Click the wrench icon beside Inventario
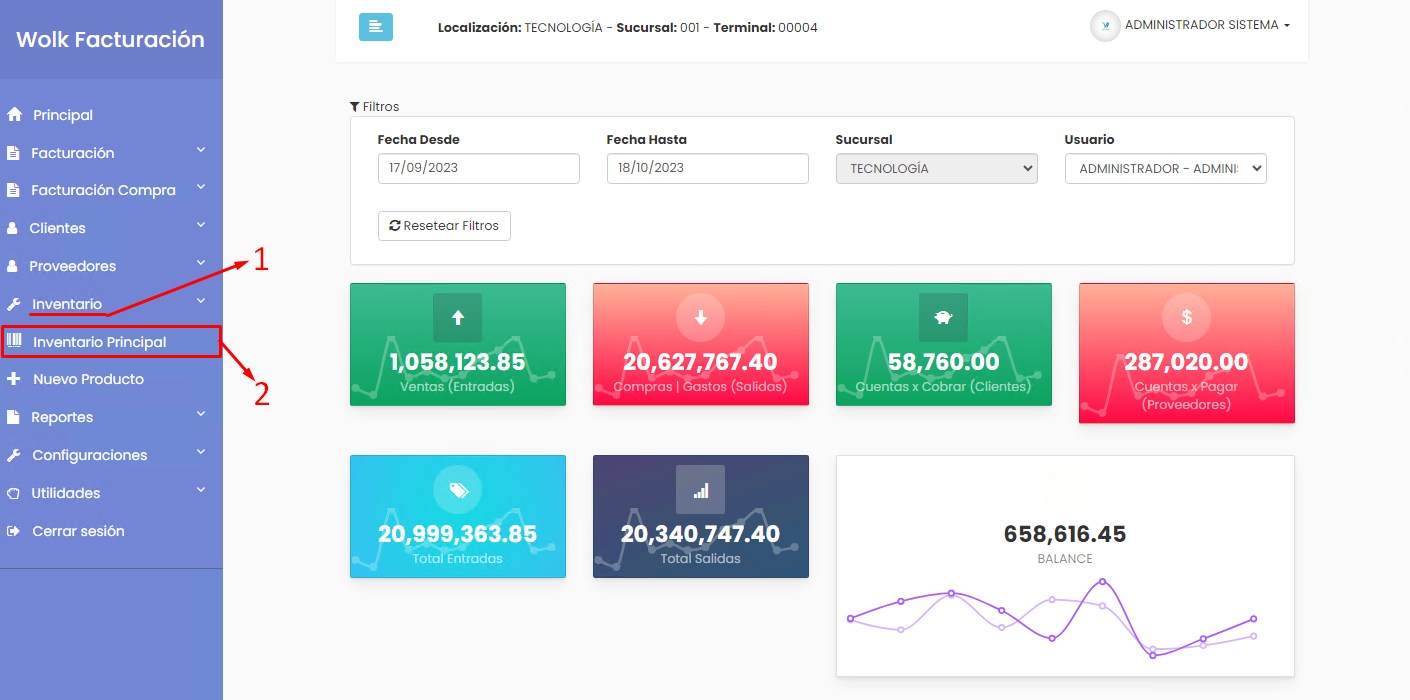 [x=13, y=304]
